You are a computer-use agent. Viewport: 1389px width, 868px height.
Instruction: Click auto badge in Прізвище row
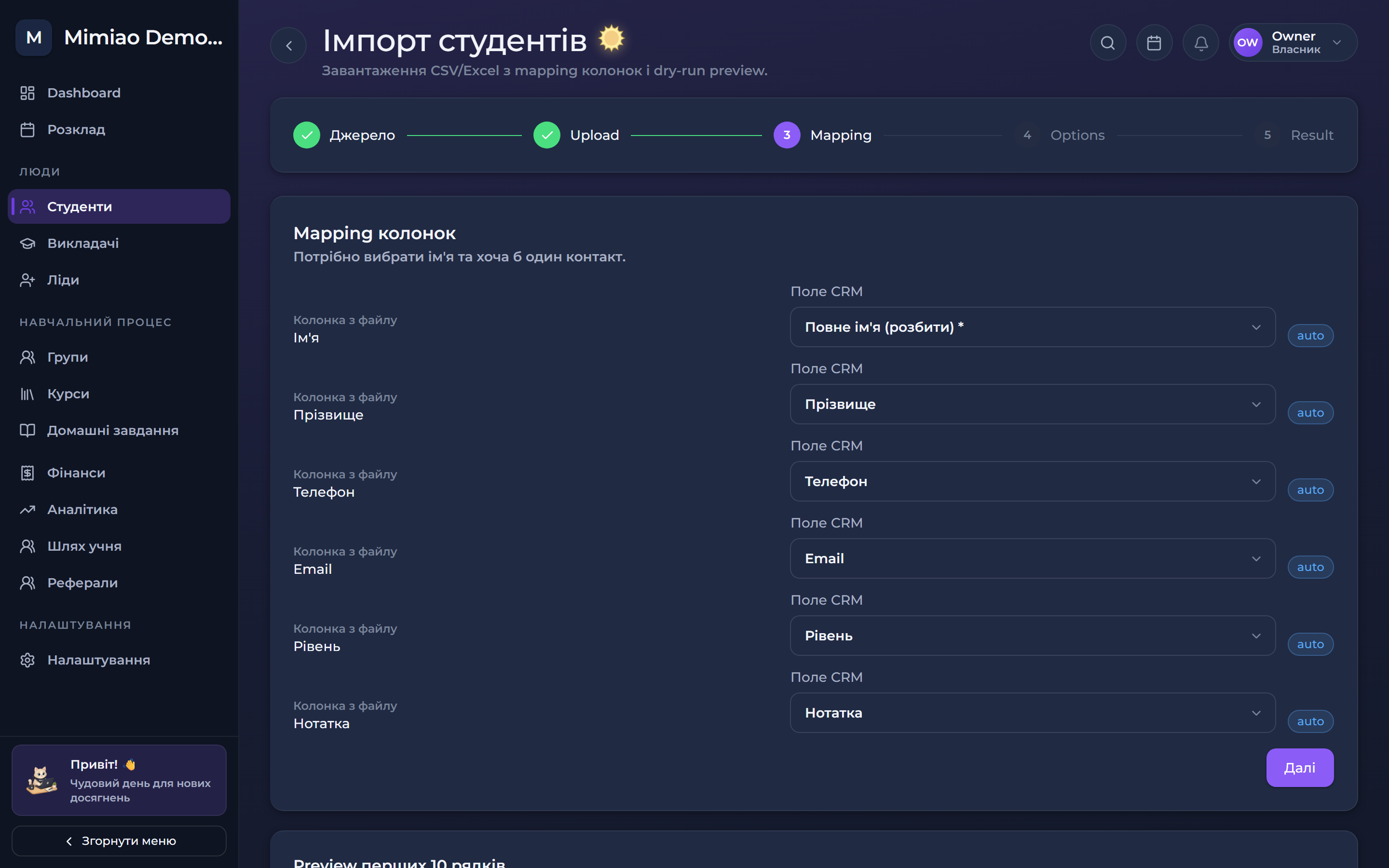coord(1310,413)
